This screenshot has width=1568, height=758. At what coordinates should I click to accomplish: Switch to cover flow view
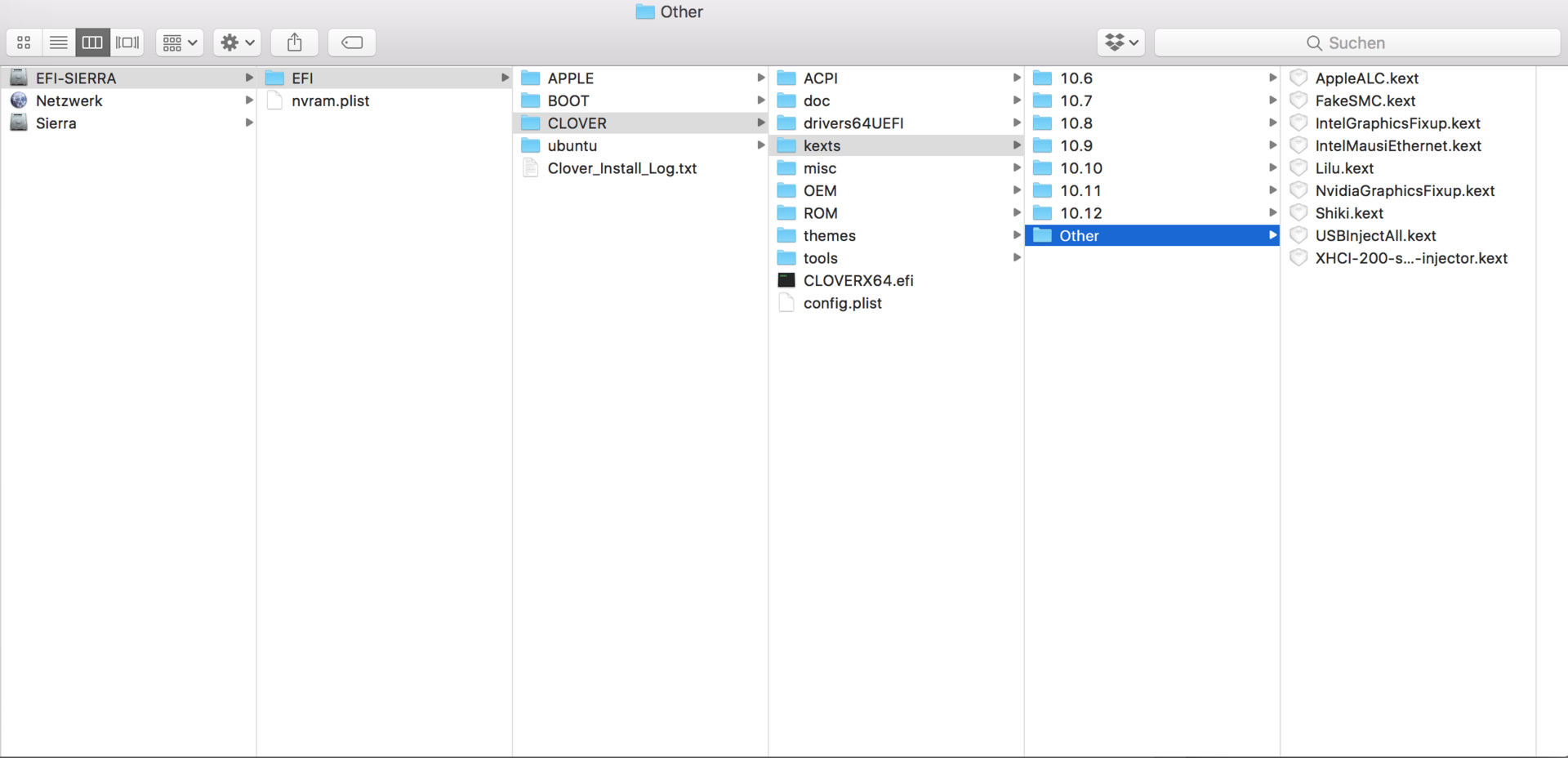click(x=127, y=42)
